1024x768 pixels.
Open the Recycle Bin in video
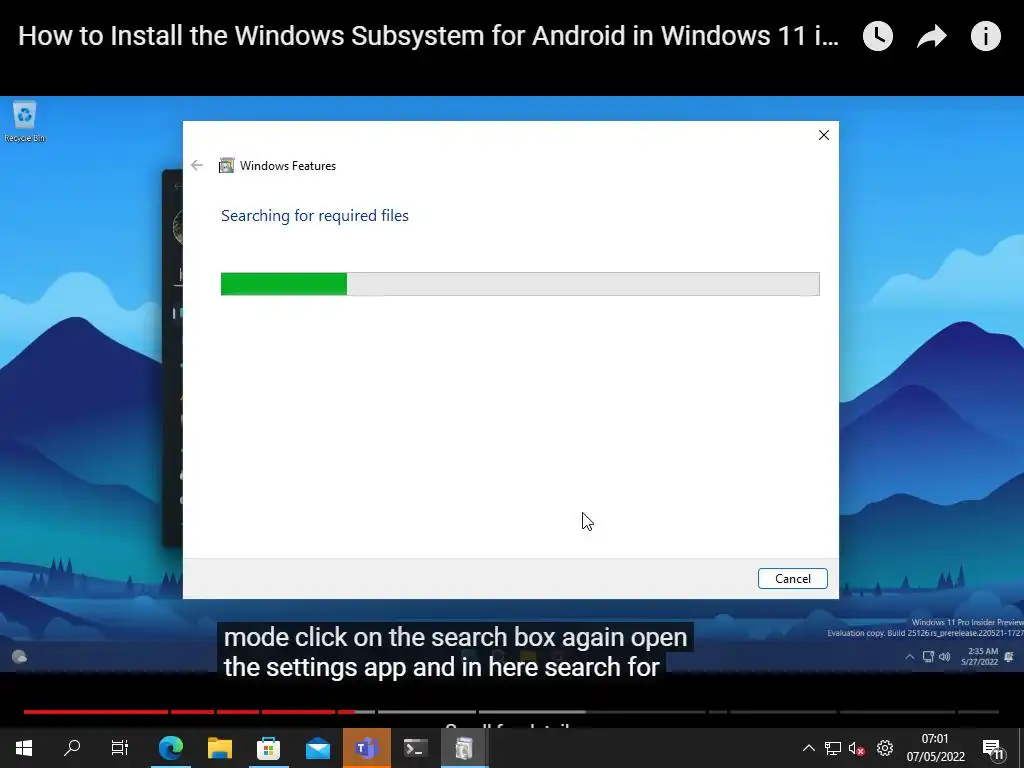[x=24, y=121]
